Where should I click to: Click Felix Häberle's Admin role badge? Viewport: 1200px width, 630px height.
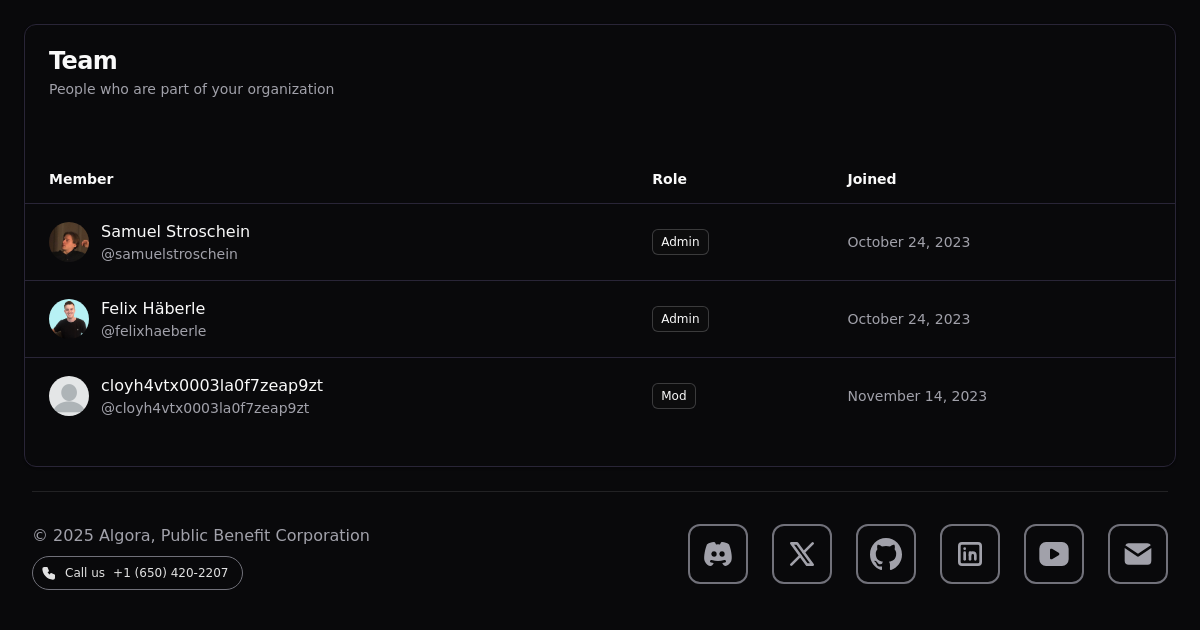pyautogui.click(x=680, y=319)
